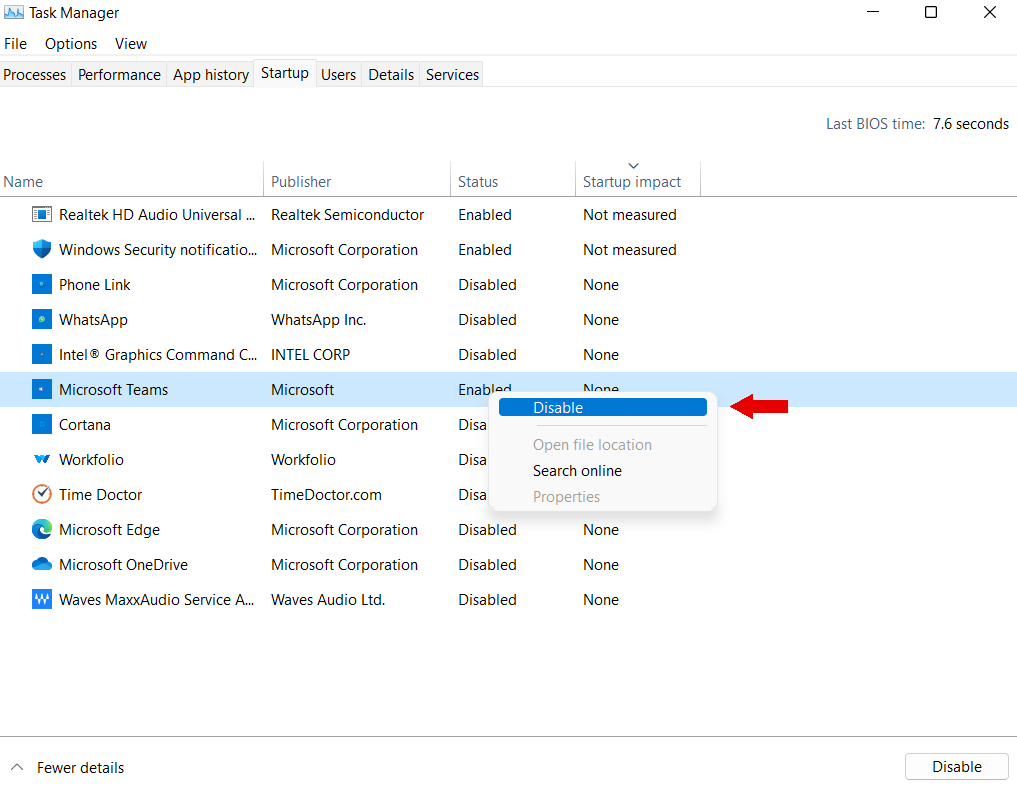Image resolution: width=1017 pixels, height=792 pixels.
Task: Click the Microsoft Teams app icon
Action: click(42, 389)
